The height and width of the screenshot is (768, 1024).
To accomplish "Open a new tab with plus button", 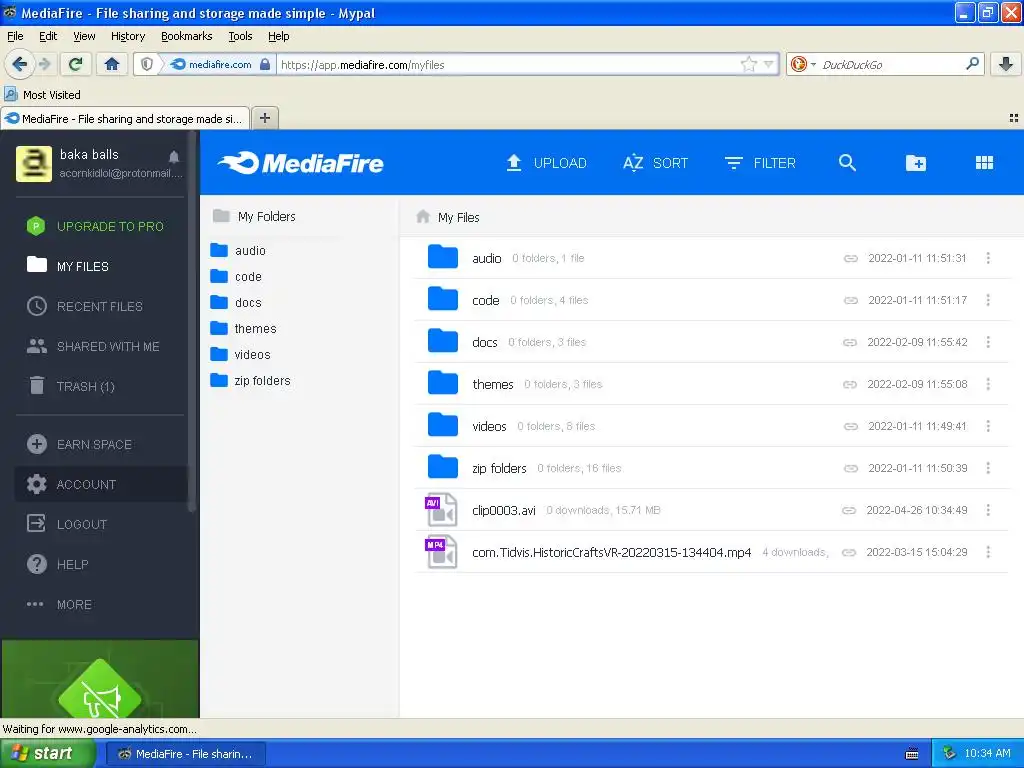I will coord(264,118).
